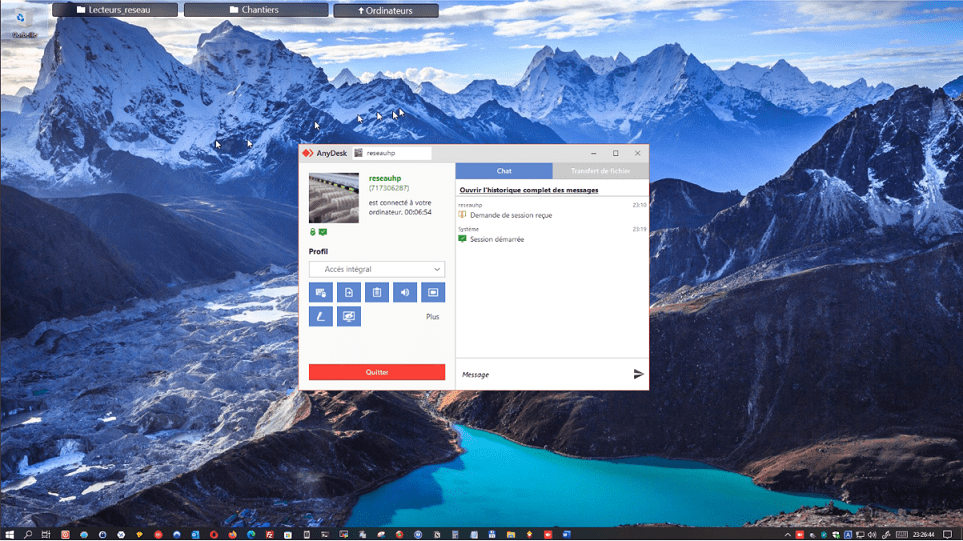Open the command terminal taskbar icon

[325, 534]
